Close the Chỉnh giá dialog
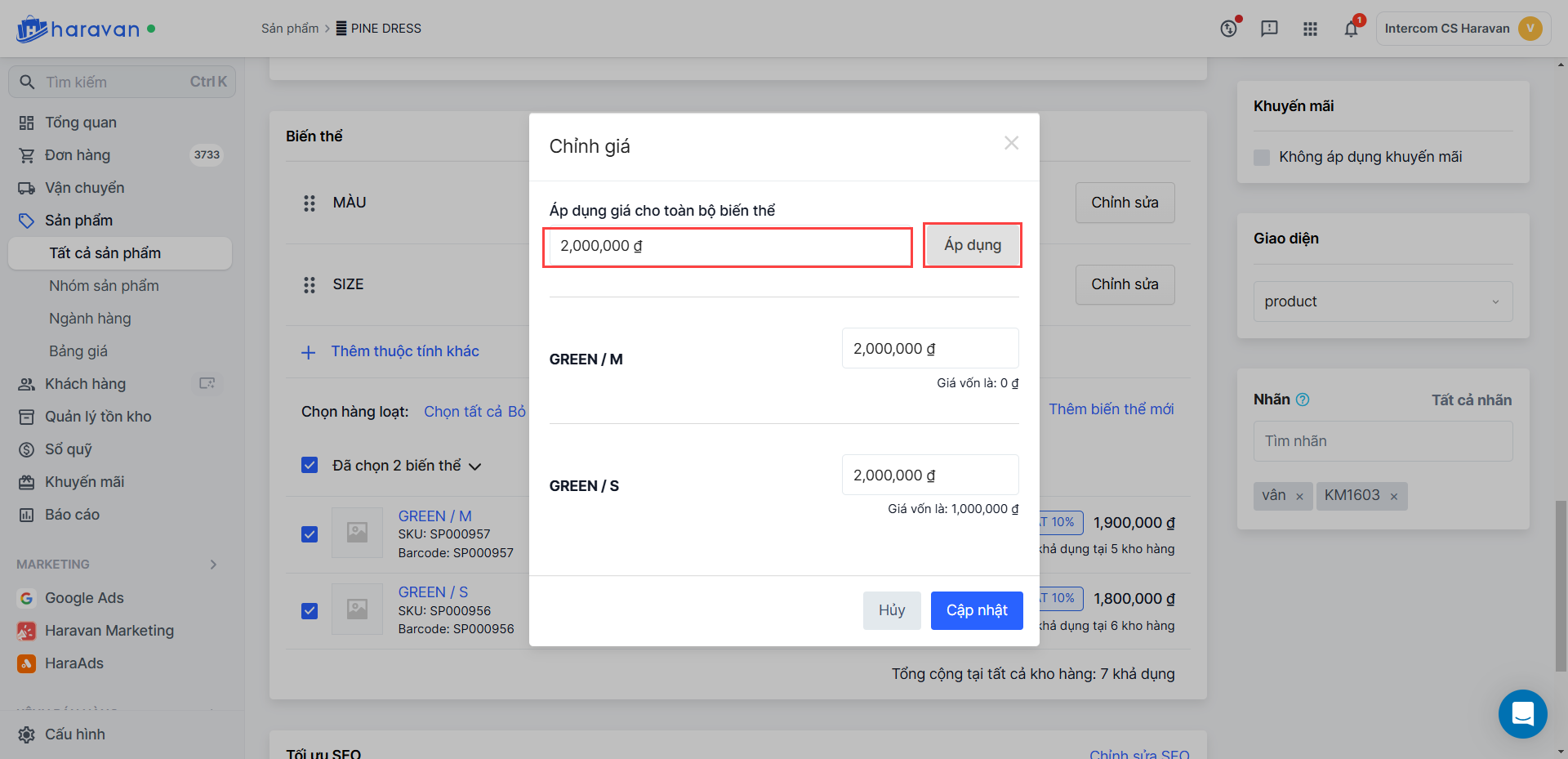This screenshot has height=759, width=1568. [1011, 143]
